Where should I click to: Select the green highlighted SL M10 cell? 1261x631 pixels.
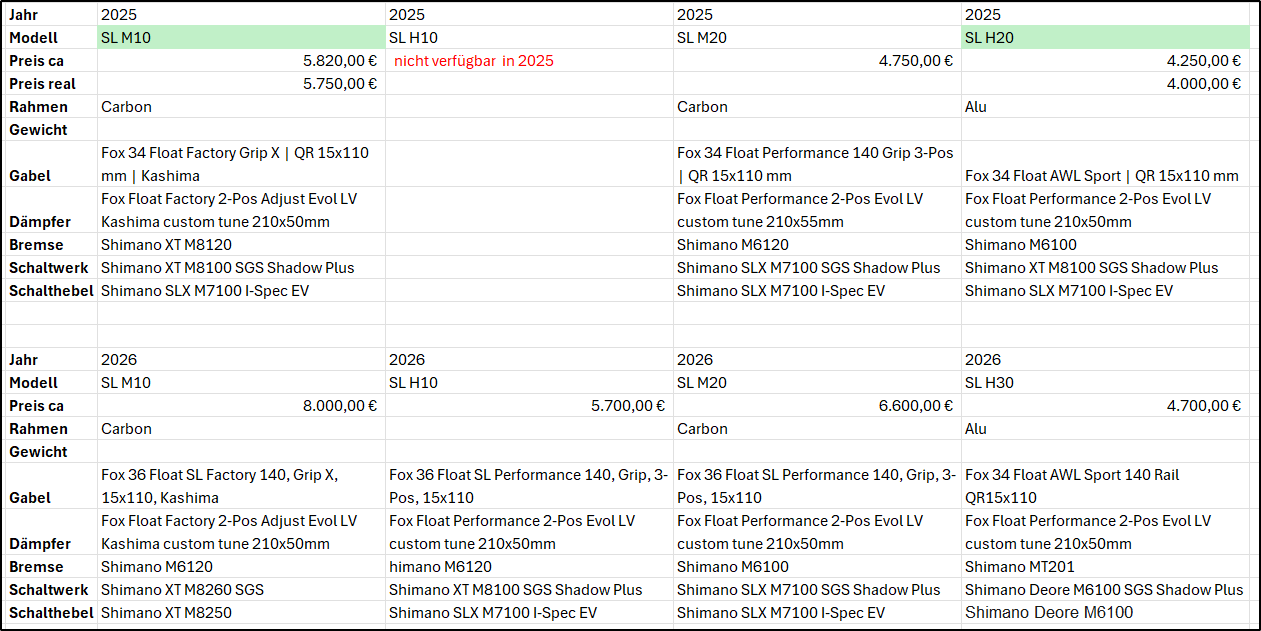pos(241,38)
